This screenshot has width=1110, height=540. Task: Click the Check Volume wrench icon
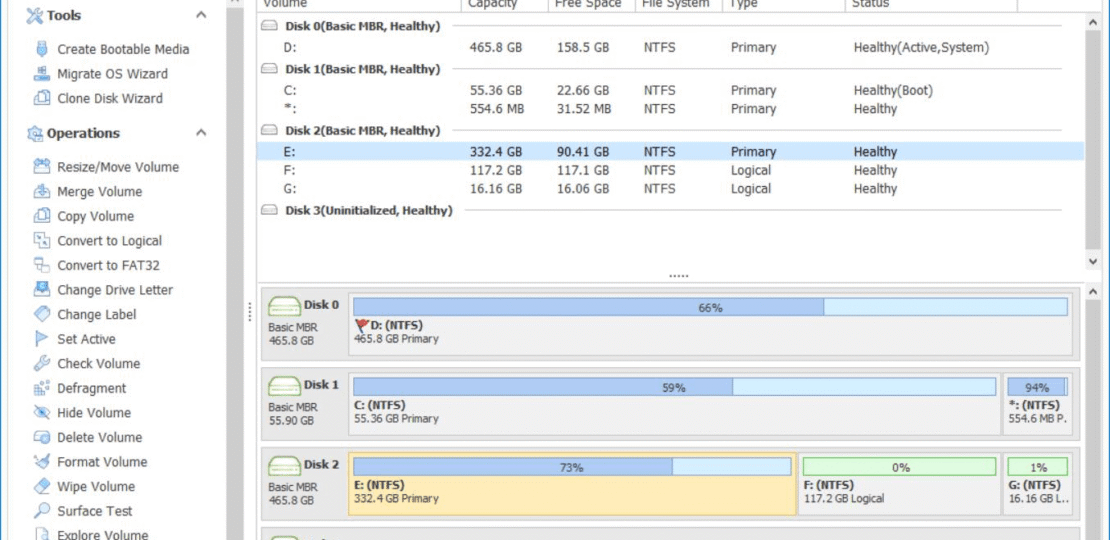coord(42,364)
